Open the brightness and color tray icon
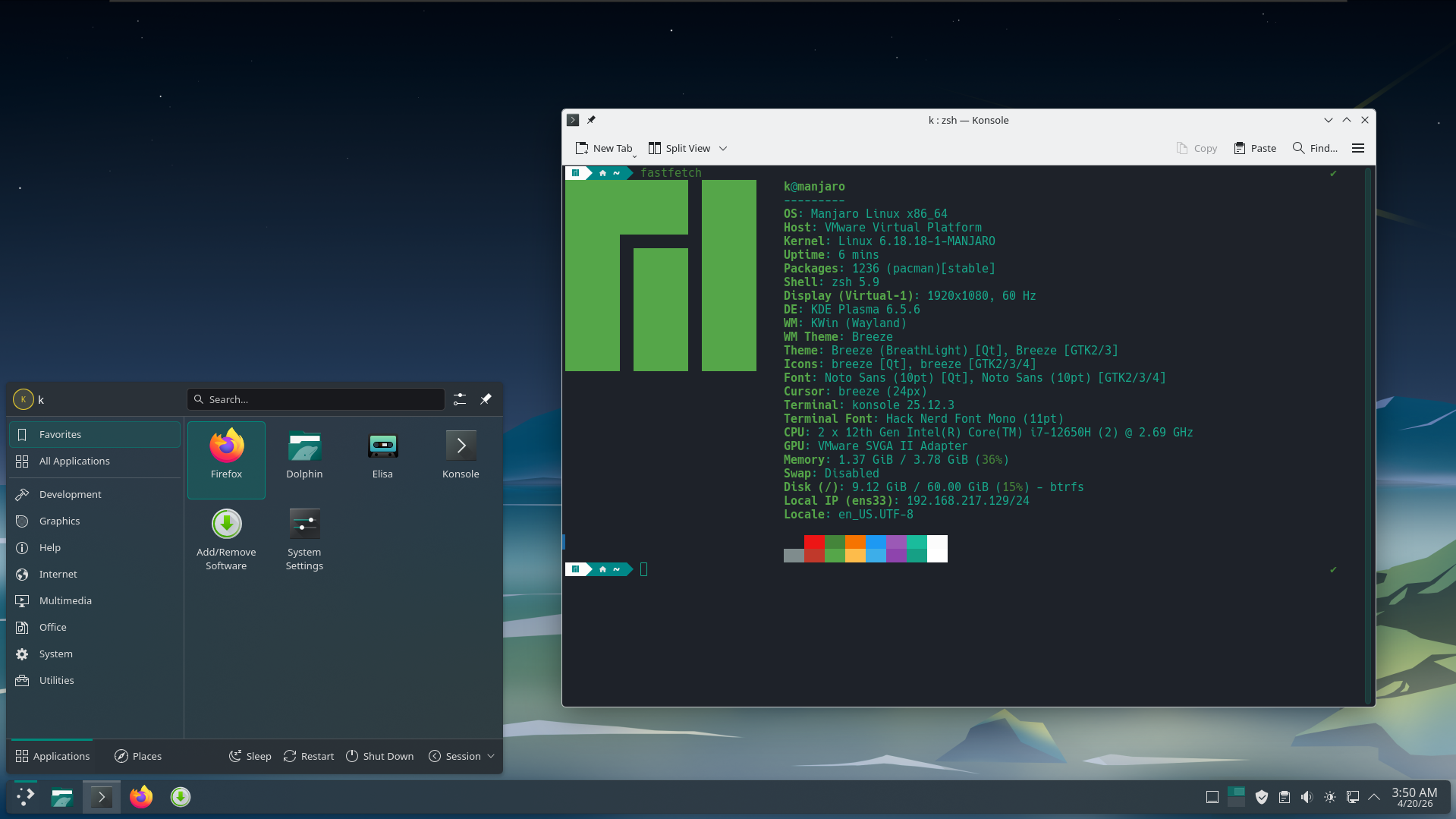Viewport: 1456px width, 819px height. 1330,797
